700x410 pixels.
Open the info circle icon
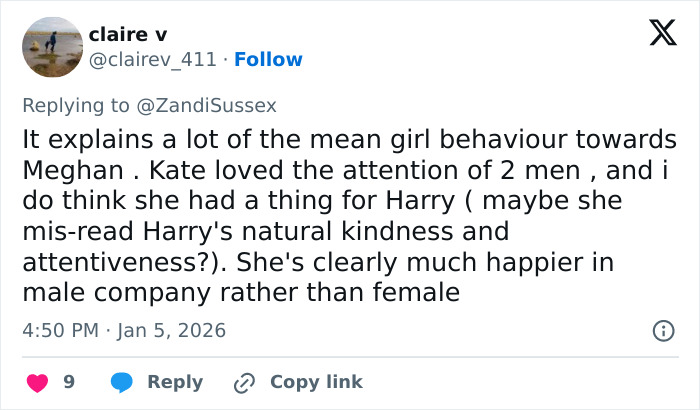661,330
